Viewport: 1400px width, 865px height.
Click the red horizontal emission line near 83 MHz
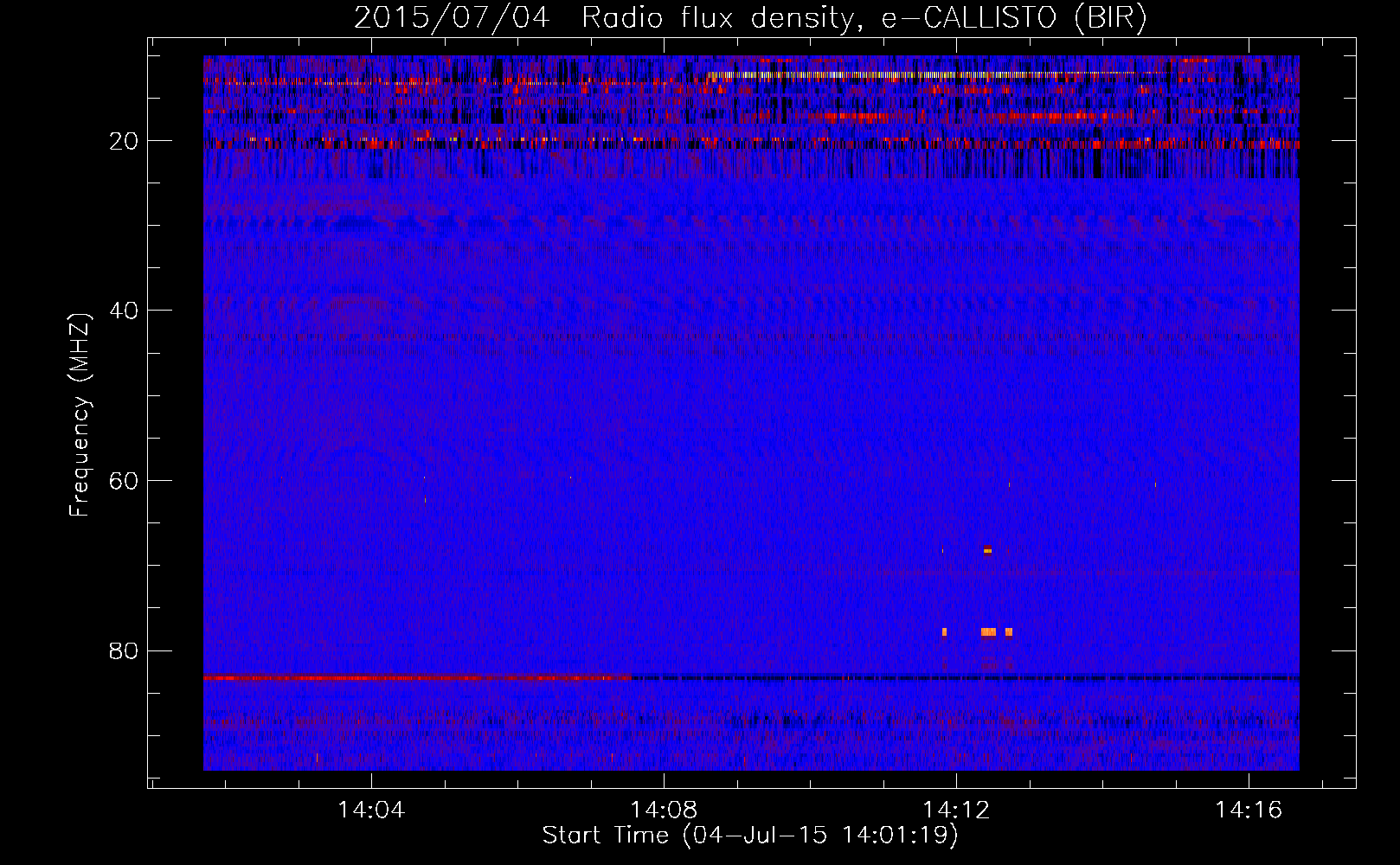pyautogui.click(x=417, y=677)
